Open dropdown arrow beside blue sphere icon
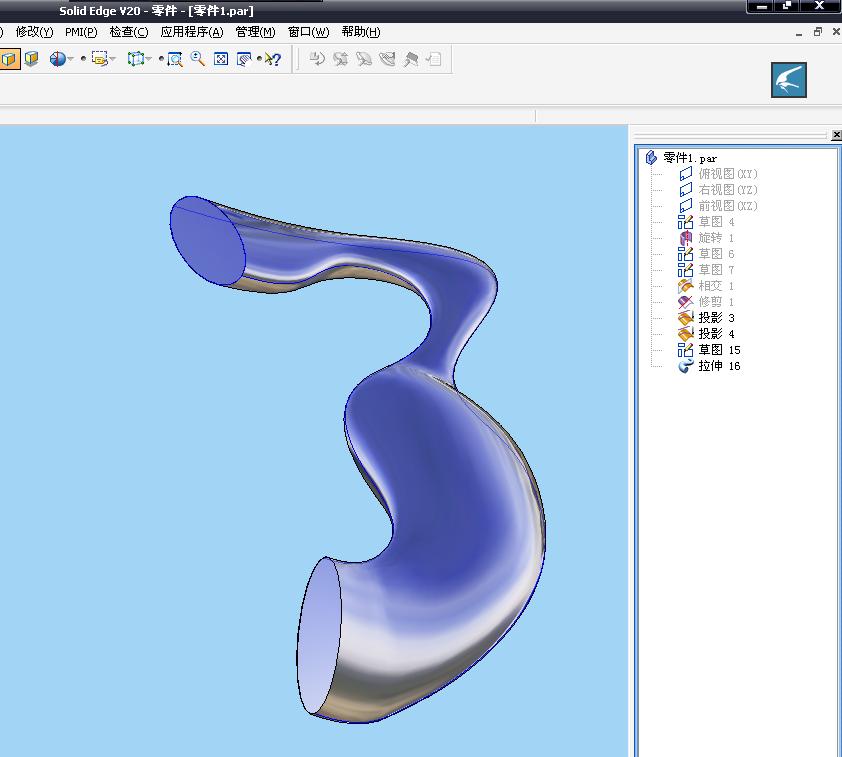842x757 pixels. [71, 59]
